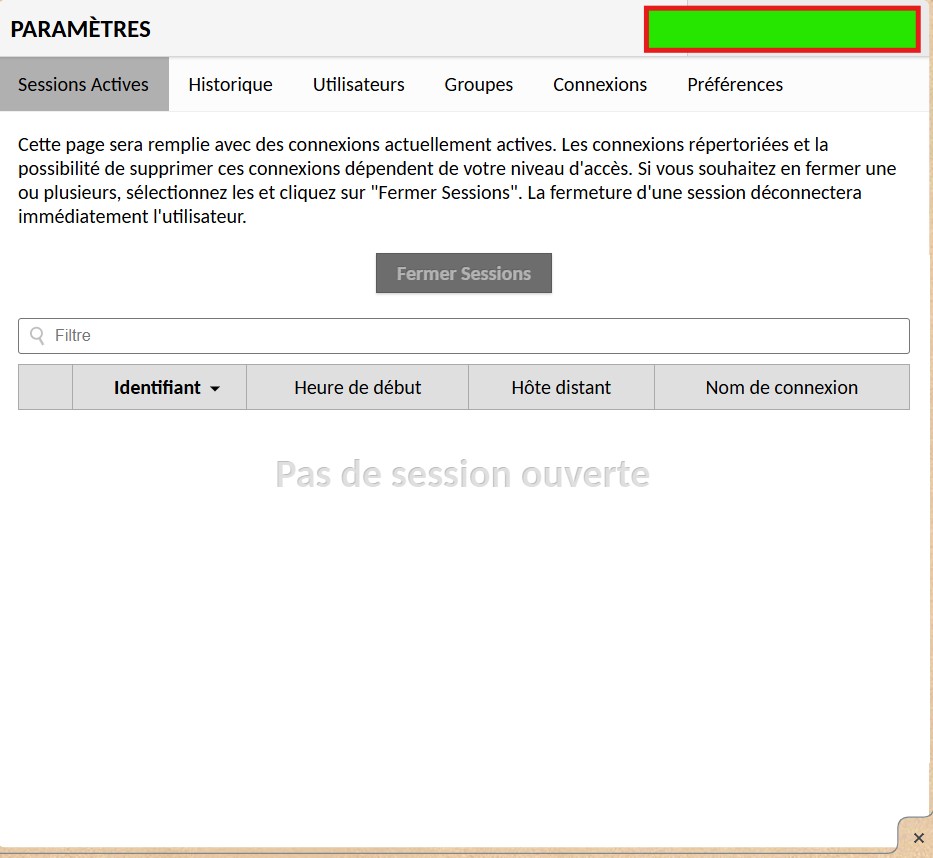
Task: Open the Préférences tab
Action: pyautogui.click(x=735, y=84)
